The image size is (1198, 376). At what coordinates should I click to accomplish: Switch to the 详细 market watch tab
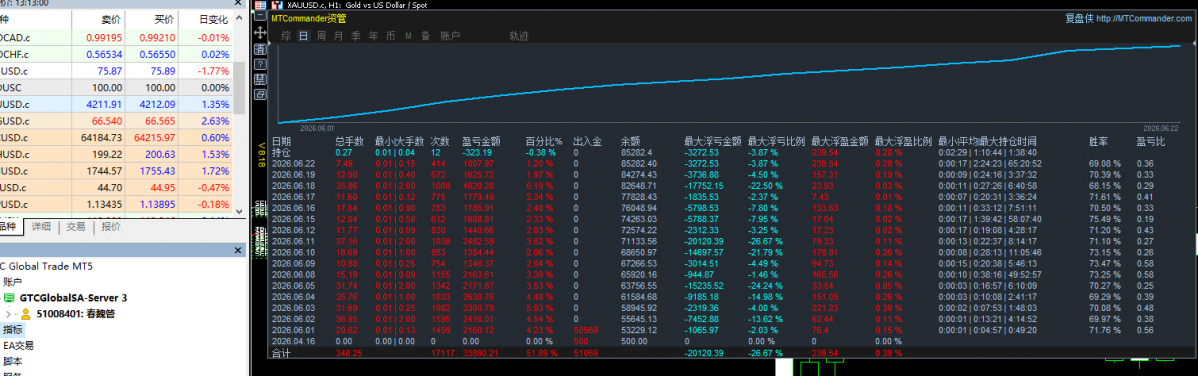(x=41, y=227)
